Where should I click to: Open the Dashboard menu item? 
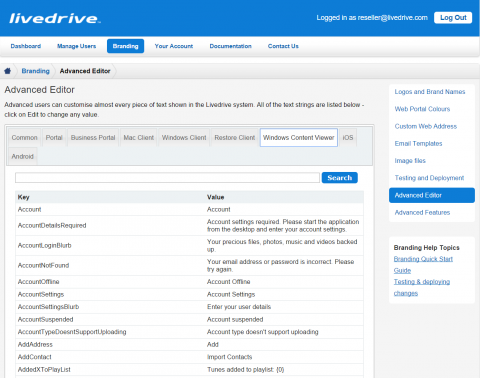pyautogui.click(x=26, y=46)
